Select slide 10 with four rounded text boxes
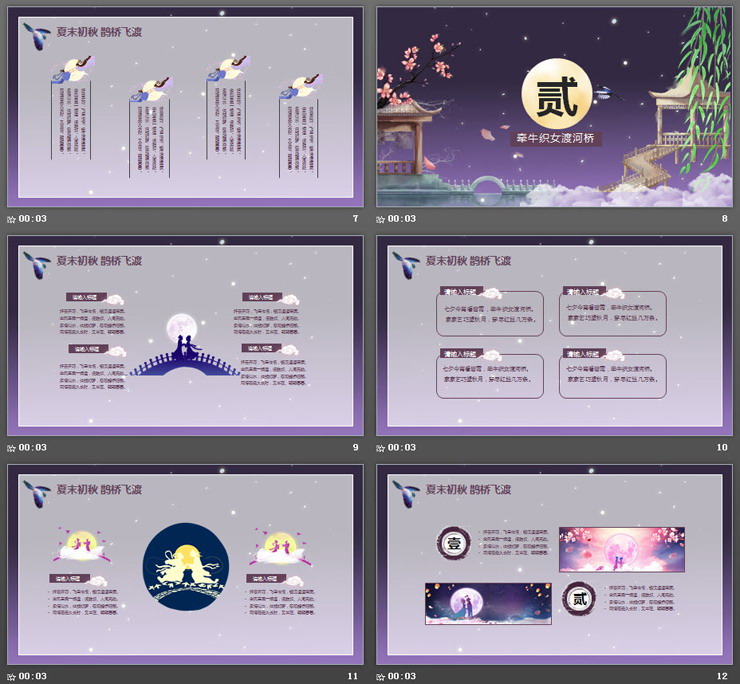The image size is (740, 684). click(x=553, y=336)
